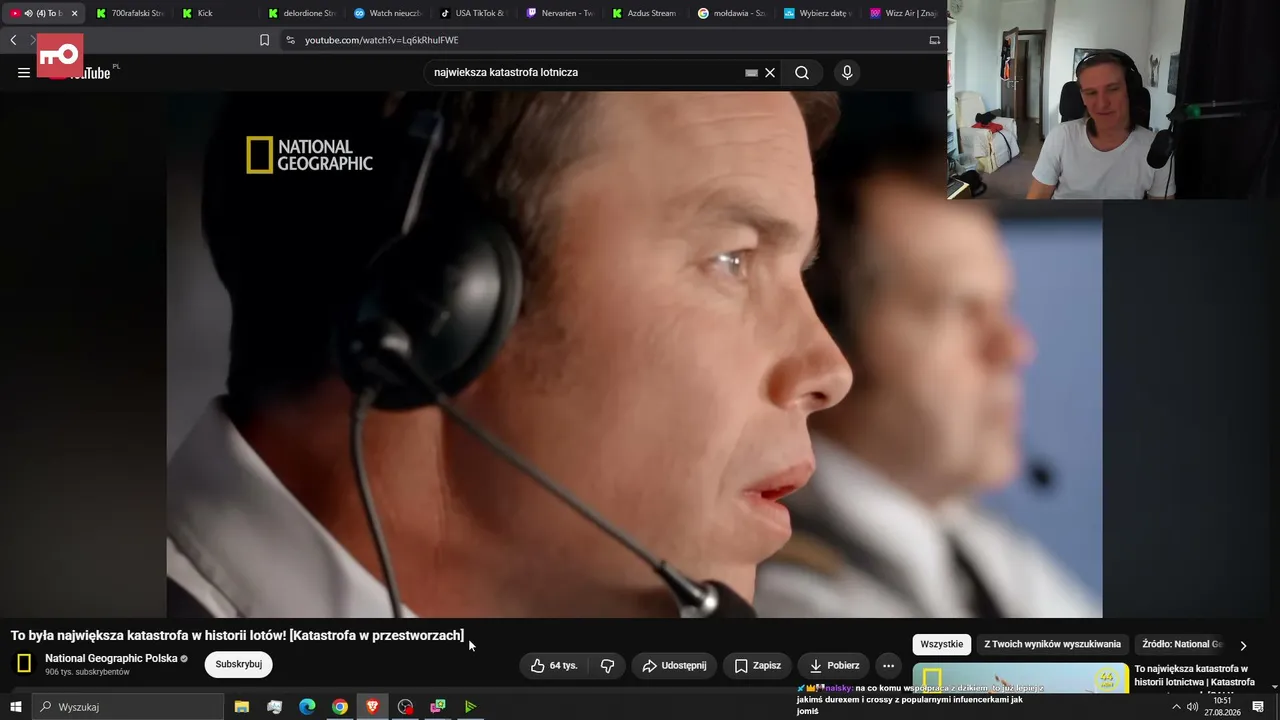The height and width of the screenshot is (720, 1280).
Task: Open more actions (three dots) menu
Action: pos(888,666)
